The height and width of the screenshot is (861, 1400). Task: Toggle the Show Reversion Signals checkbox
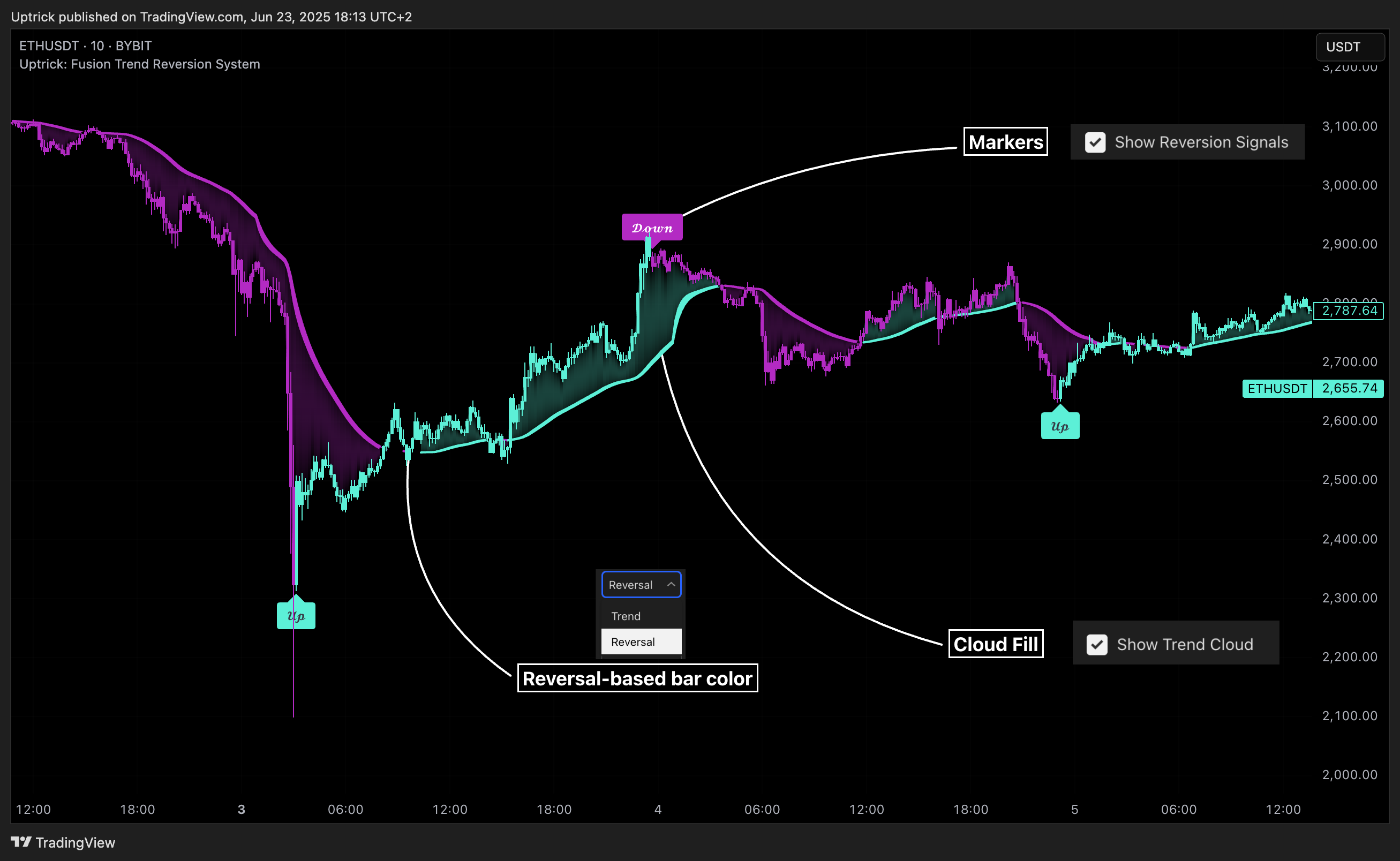click(1095, 142)
